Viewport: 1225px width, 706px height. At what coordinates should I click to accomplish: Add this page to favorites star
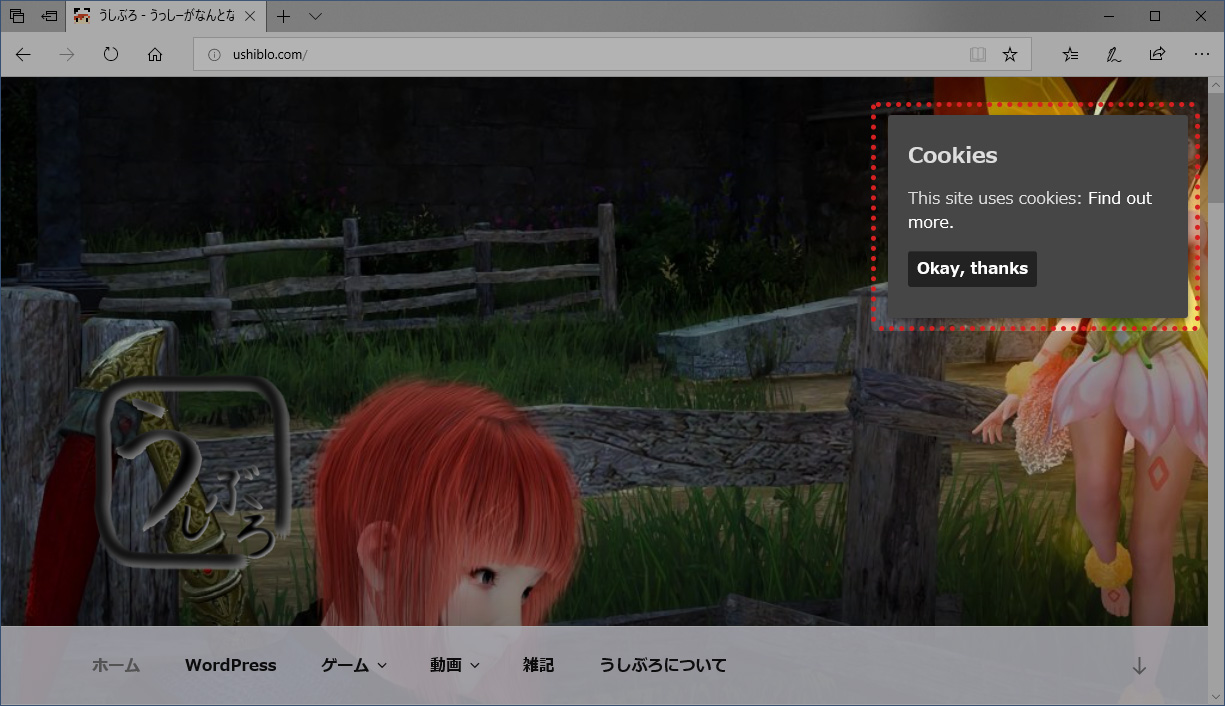click(1010, 55)
